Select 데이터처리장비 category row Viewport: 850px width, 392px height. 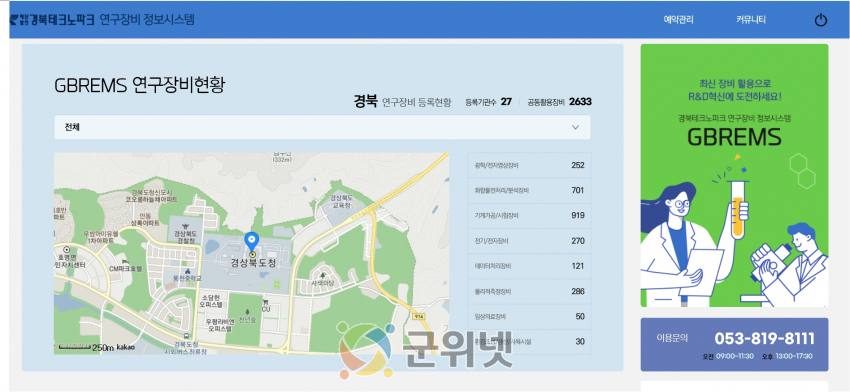pos(529,266)
